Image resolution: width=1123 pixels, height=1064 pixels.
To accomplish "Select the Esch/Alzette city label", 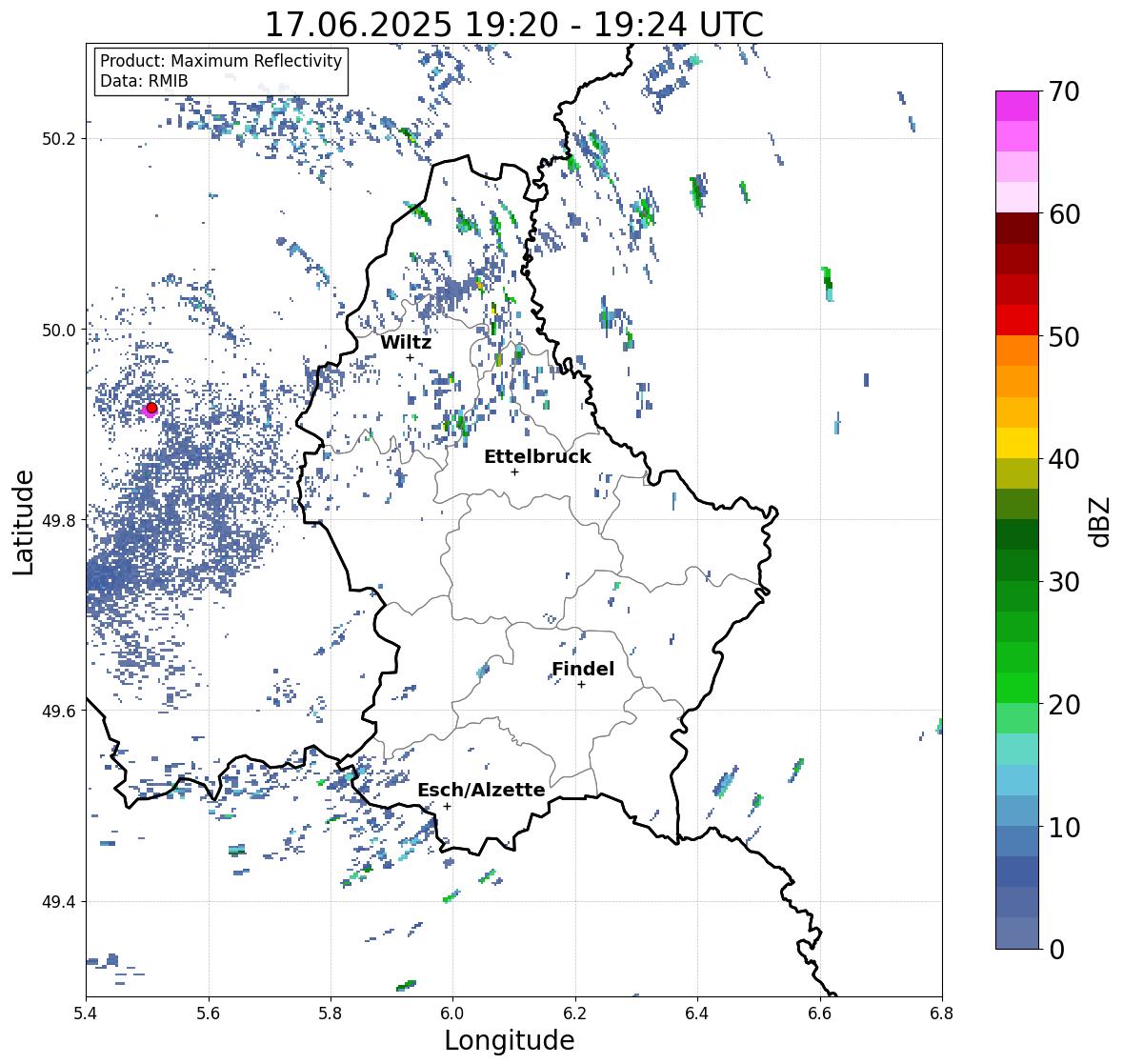I will [x=481, y=790].
